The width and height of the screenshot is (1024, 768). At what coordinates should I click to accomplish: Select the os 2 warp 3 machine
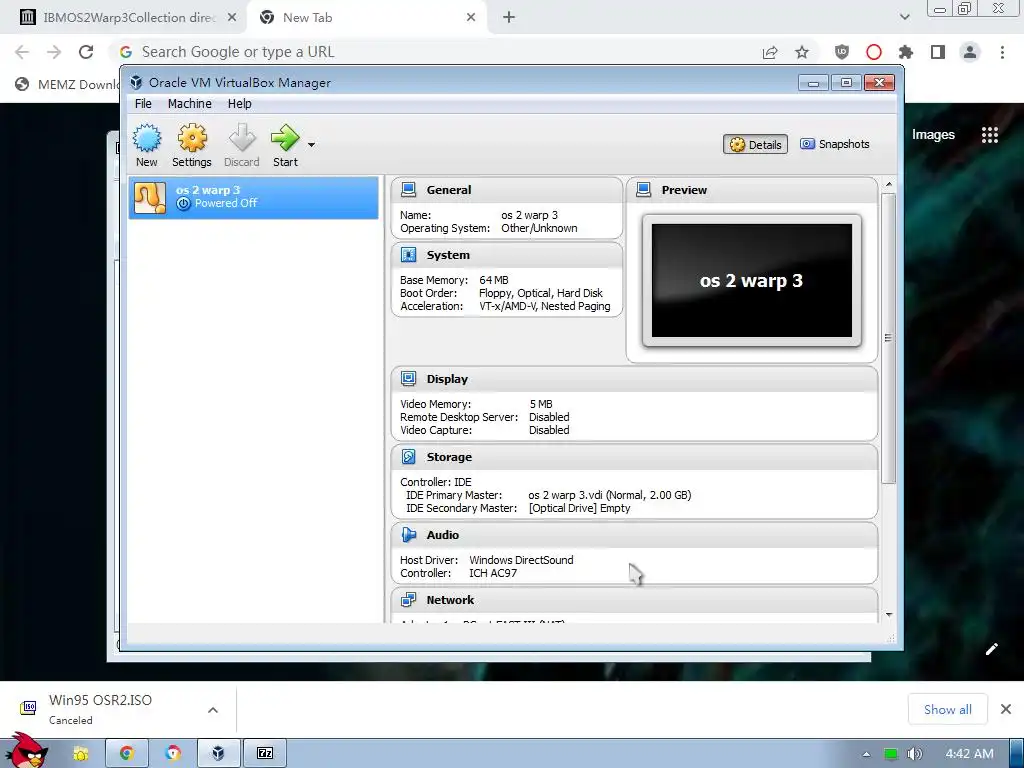pyautogui.click(x=253, y=197)
